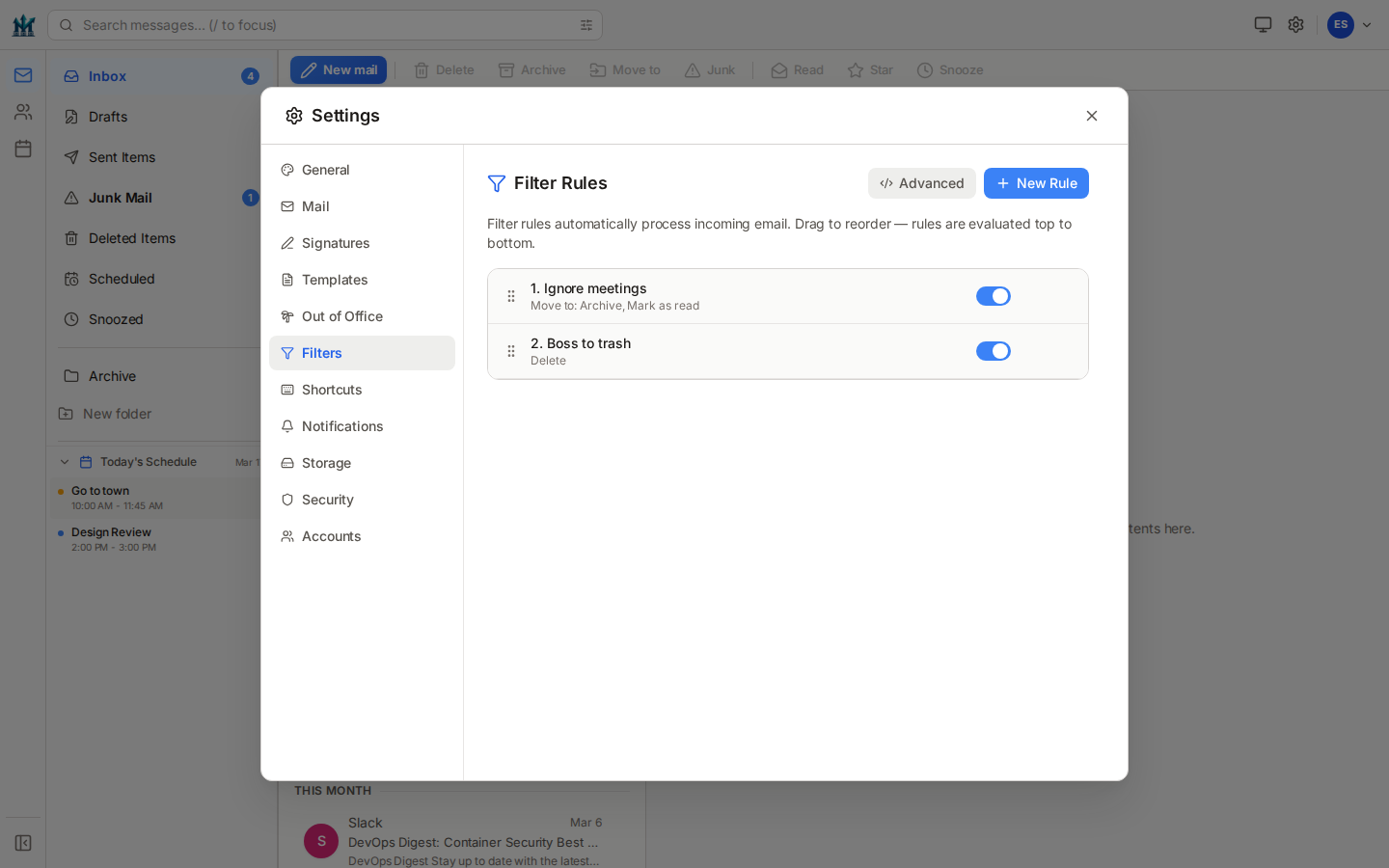The width and height of the screenshot is (1389, 868).
Task: Collapse sidebar using bottom-left panel icon
Action: (23, 843)
